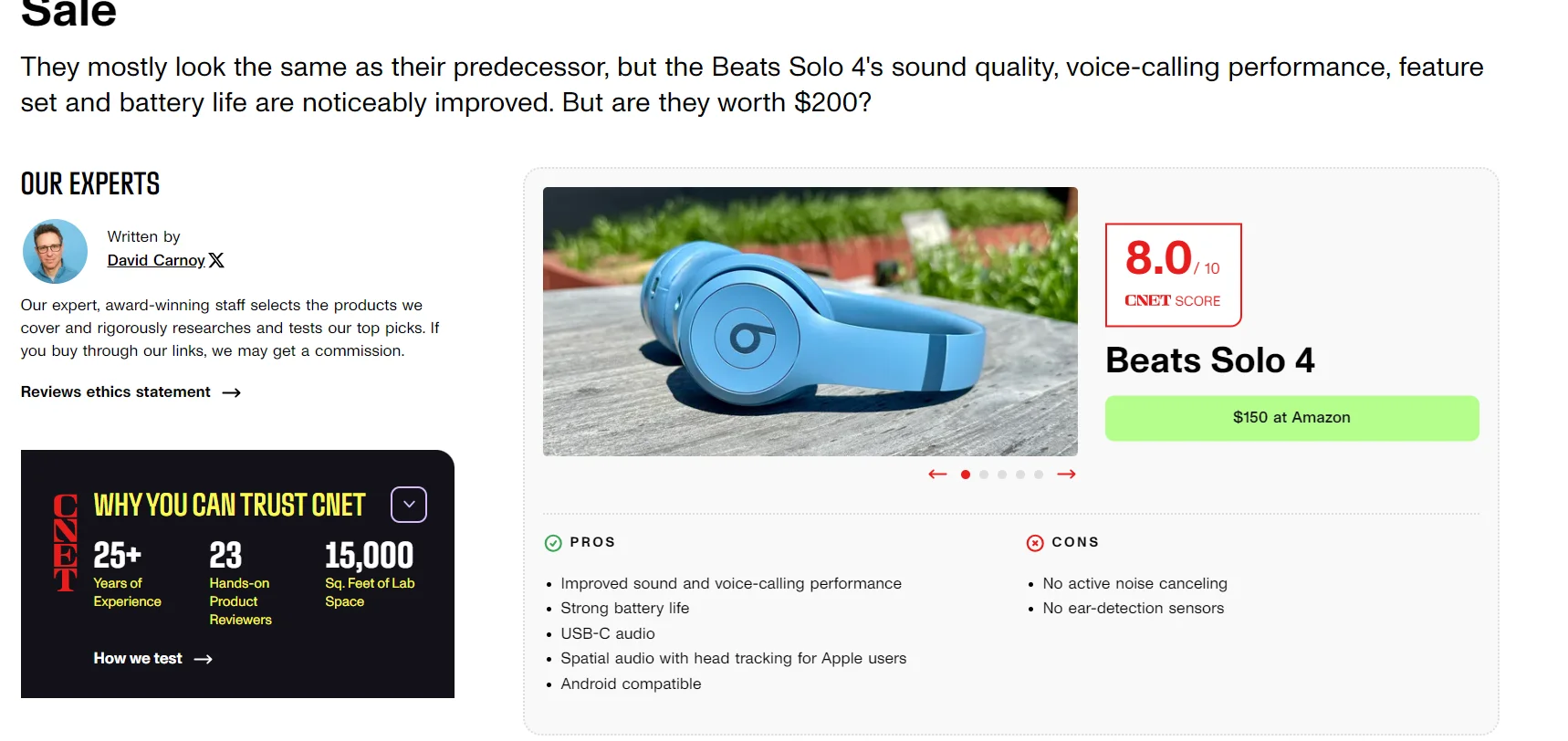Image resolution: width=1568 pixels, height=741 pixels.
Task: Click the previous image arrow in carousel
Action: 937,475
